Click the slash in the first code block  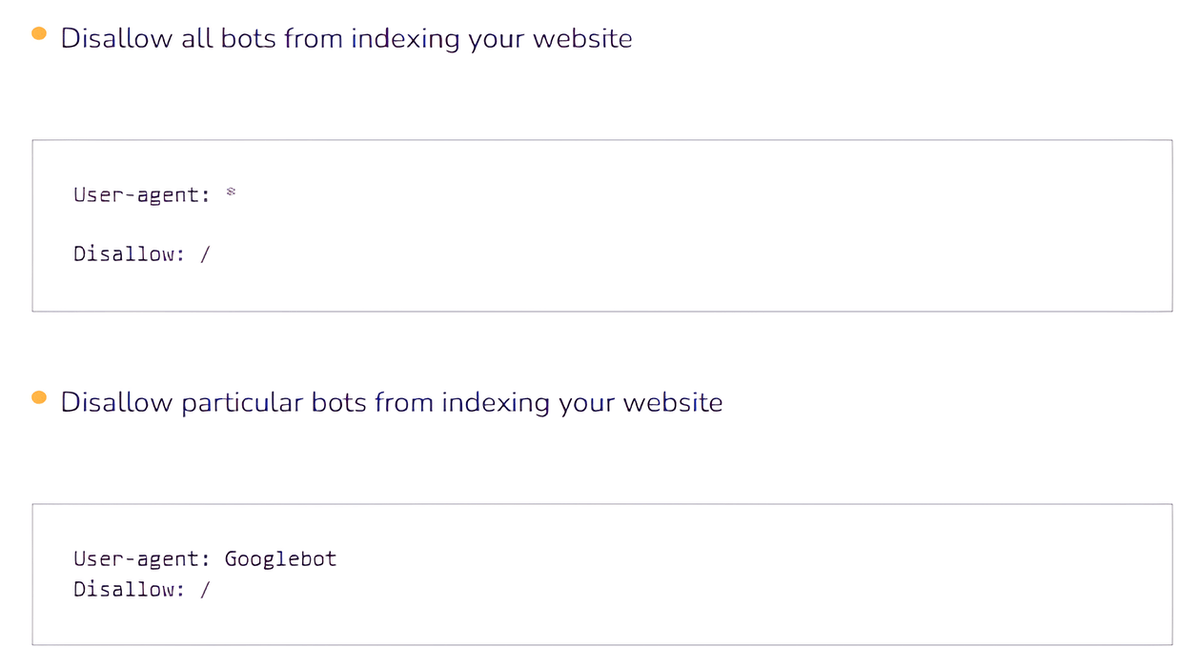coord(204,254)
